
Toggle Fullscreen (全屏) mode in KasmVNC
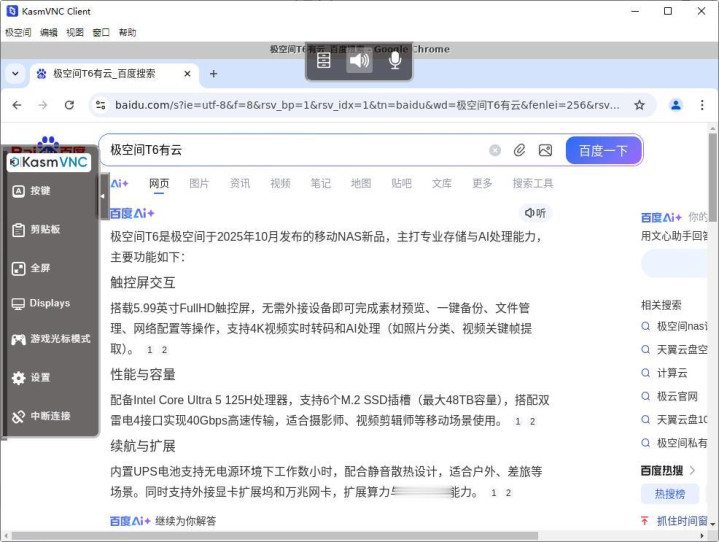19,268
